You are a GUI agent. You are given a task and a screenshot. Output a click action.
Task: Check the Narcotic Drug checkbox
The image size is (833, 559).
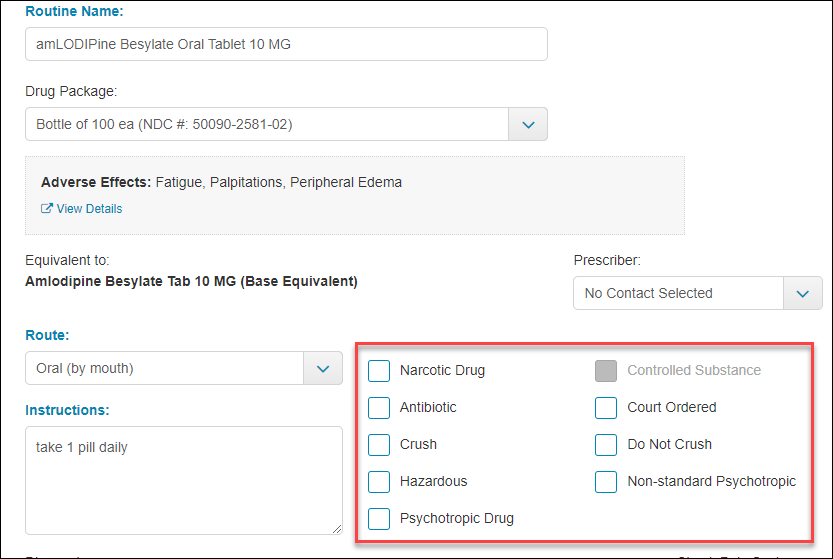[x=379, y=370]
